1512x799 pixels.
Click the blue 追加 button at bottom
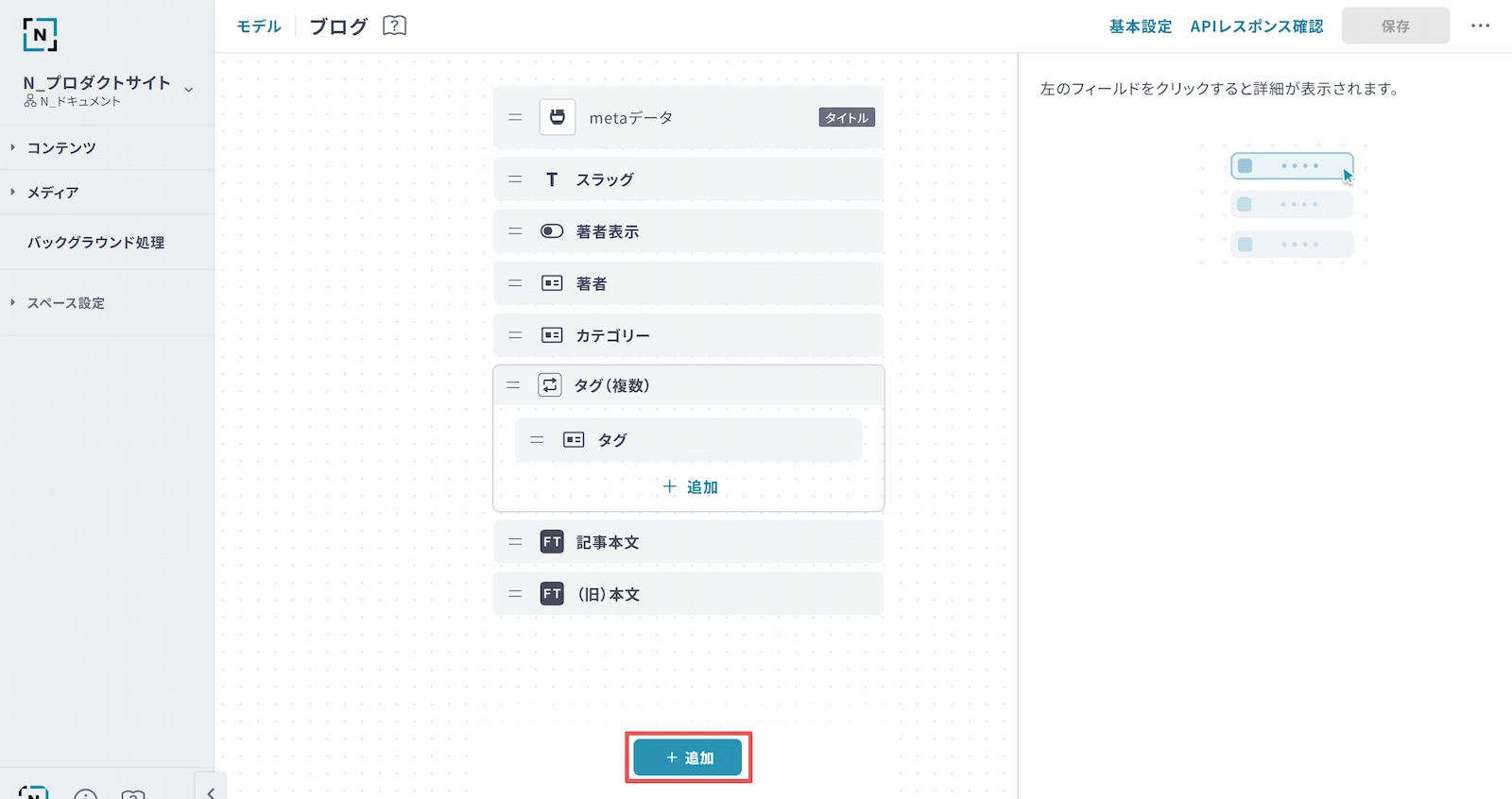pos(687,757)
